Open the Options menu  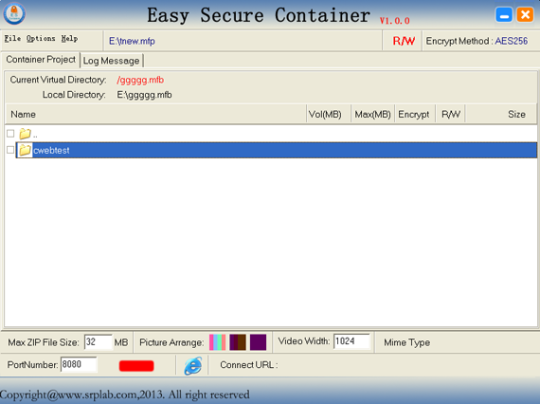(x=41, y=39)
